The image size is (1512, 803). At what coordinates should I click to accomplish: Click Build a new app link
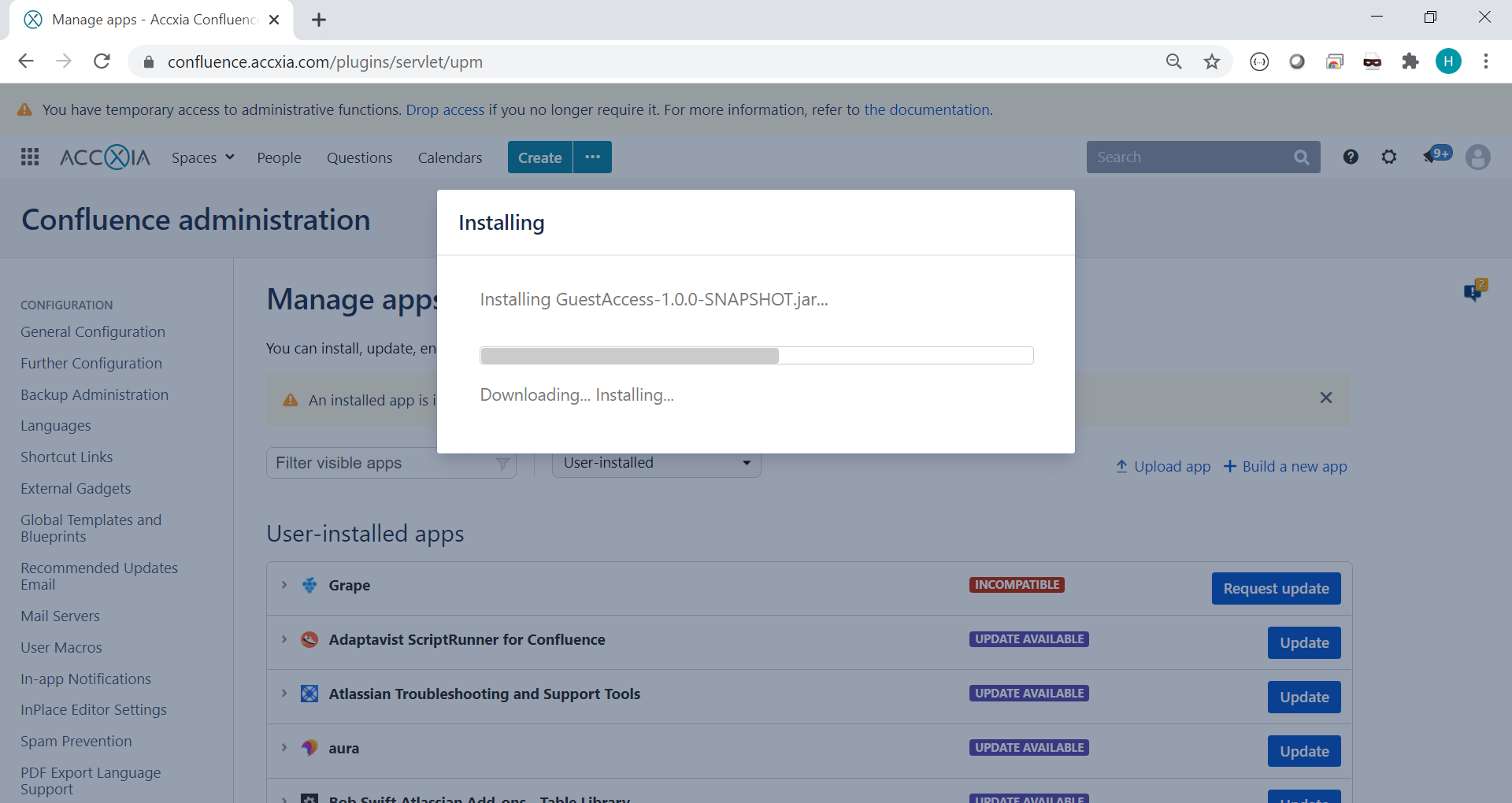tap(1285, 467)
